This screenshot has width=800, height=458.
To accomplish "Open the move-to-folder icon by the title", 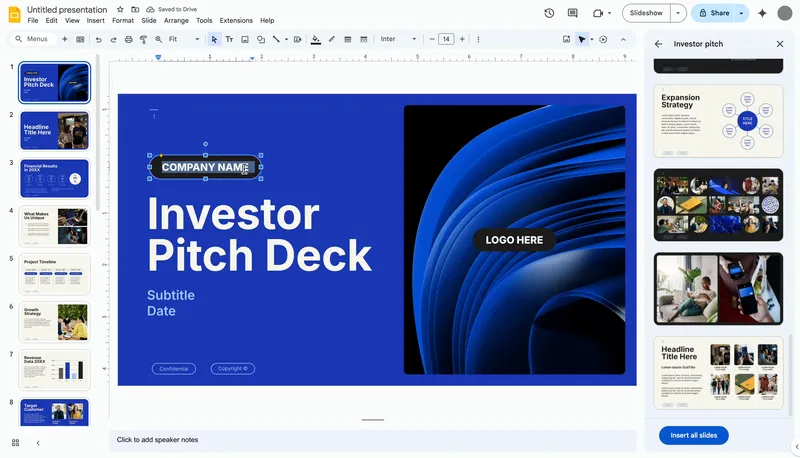I will [x=135, y=10].
